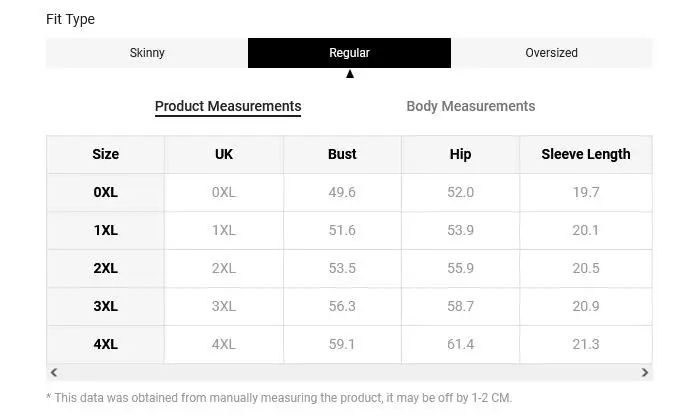Click the Hip column header
This screenshot has height=417, width=677.
(x=460, y=155)
